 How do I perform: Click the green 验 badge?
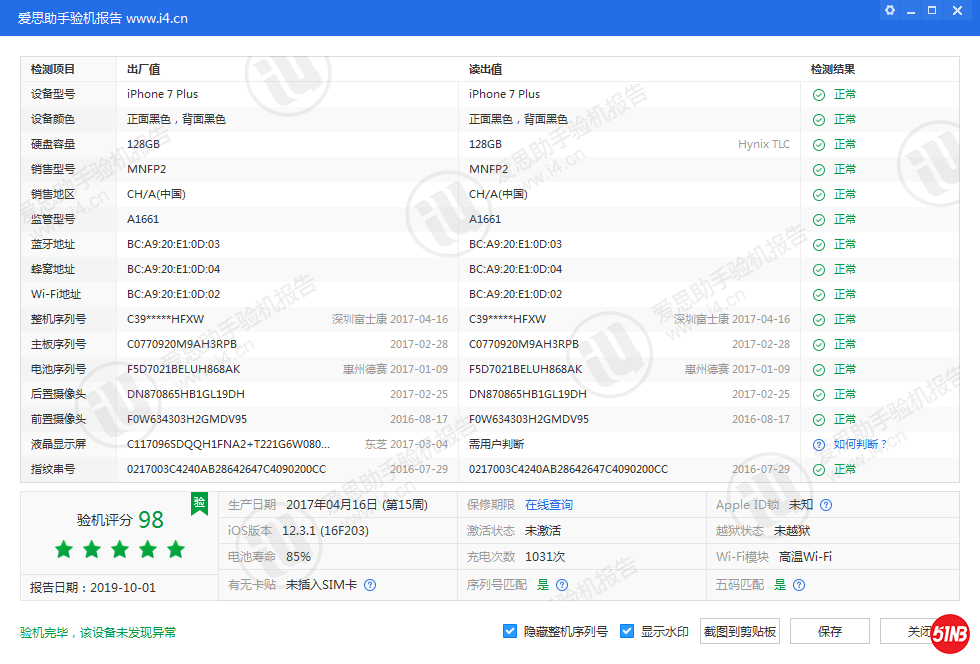pyautogui.click(x=200, y=502)
